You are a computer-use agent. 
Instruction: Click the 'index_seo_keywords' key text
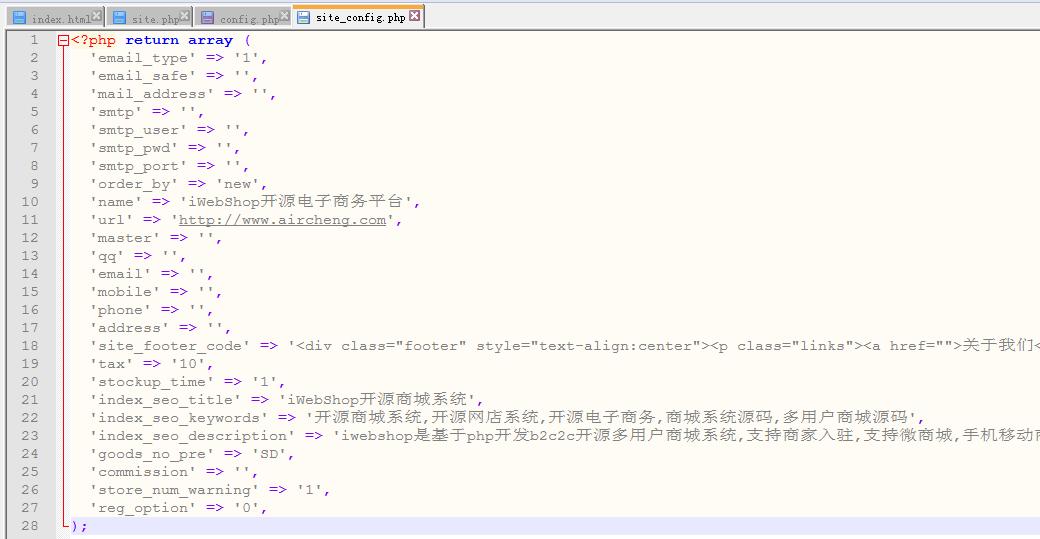178,418
